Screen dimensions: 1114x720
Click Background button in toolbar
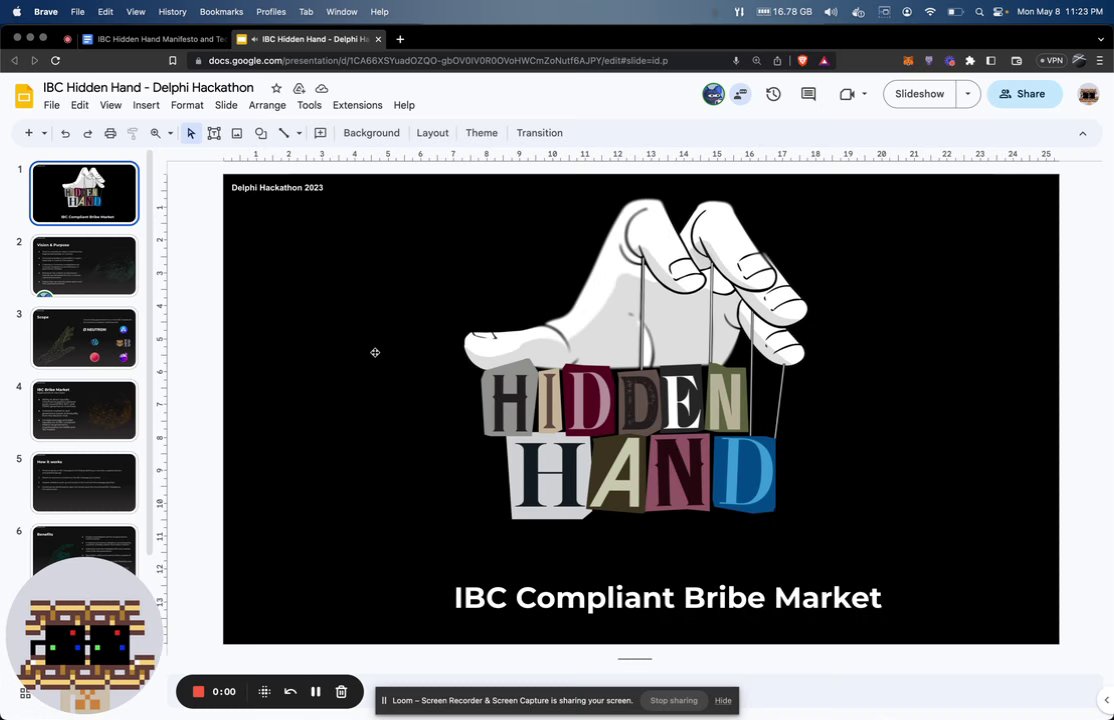tap(372, 133)
